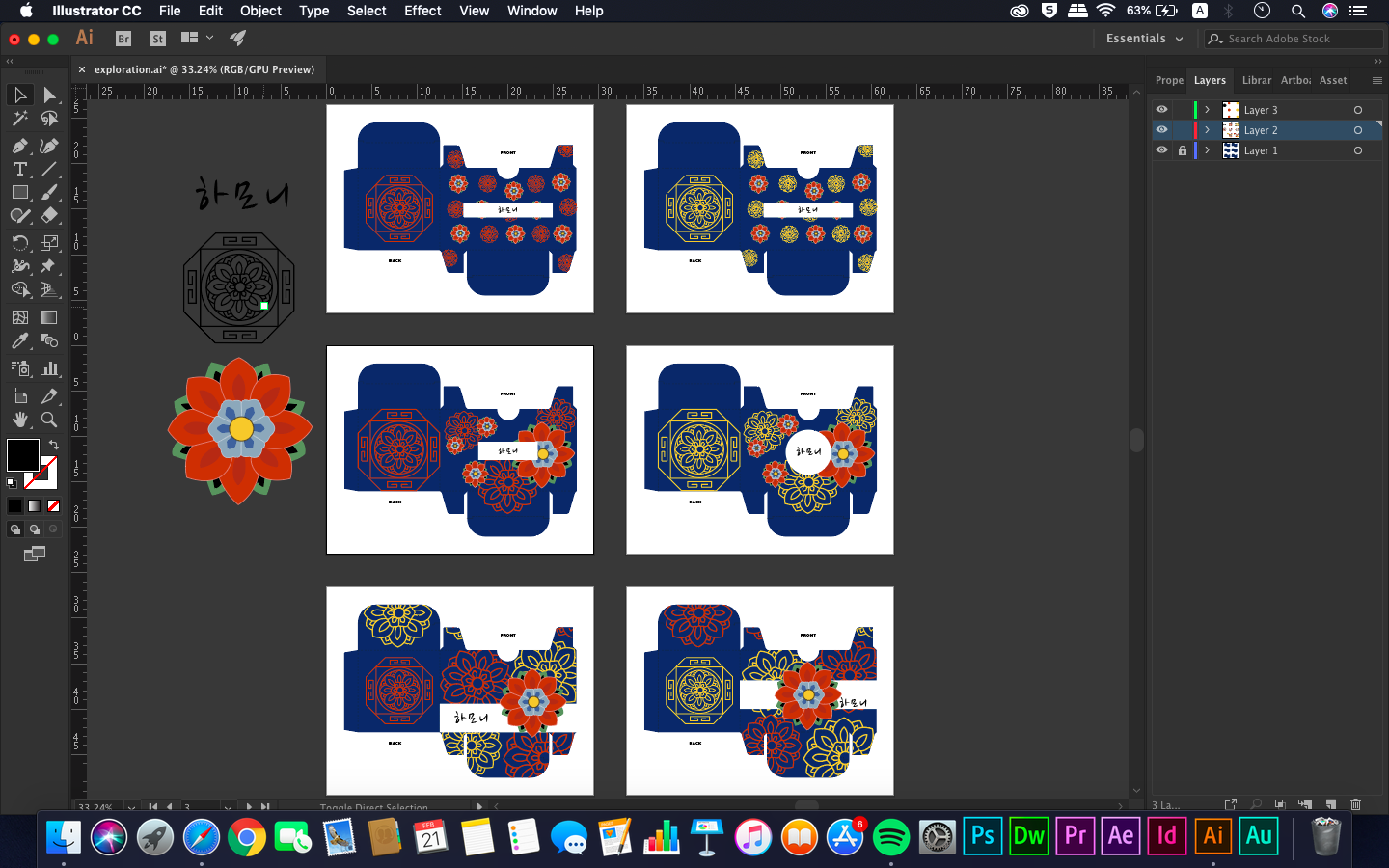Activate the Type tool
This screenshot has height=868, width=1389.
coord(19,171)
